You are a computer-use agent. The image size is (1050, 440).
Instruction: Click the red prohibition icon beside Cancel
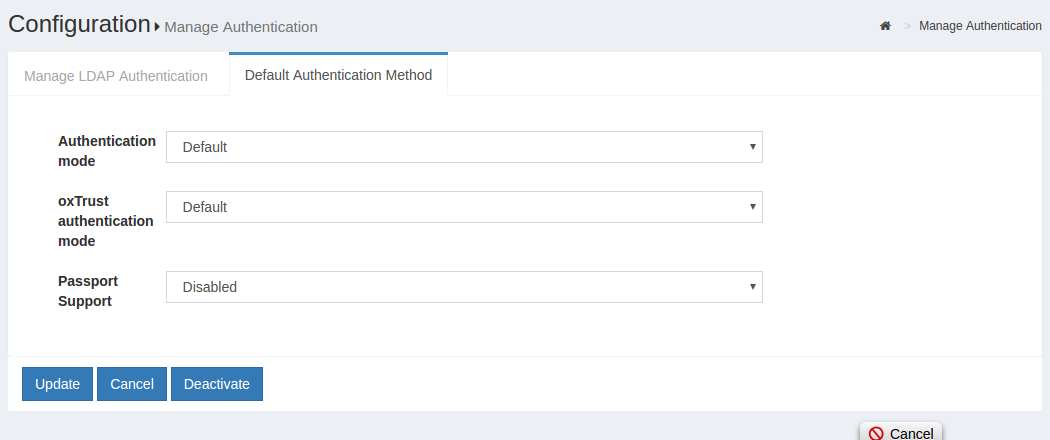click(876, 433)
